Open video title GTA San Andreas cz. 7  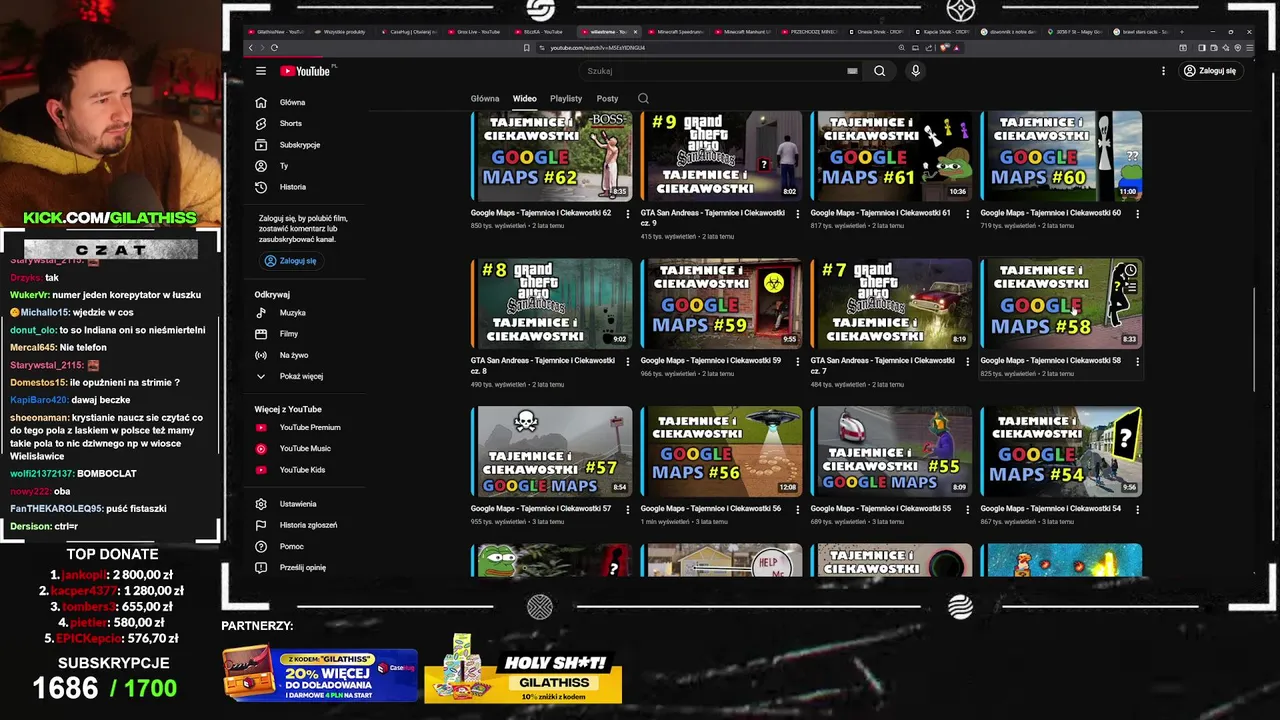tap(882, 365)
